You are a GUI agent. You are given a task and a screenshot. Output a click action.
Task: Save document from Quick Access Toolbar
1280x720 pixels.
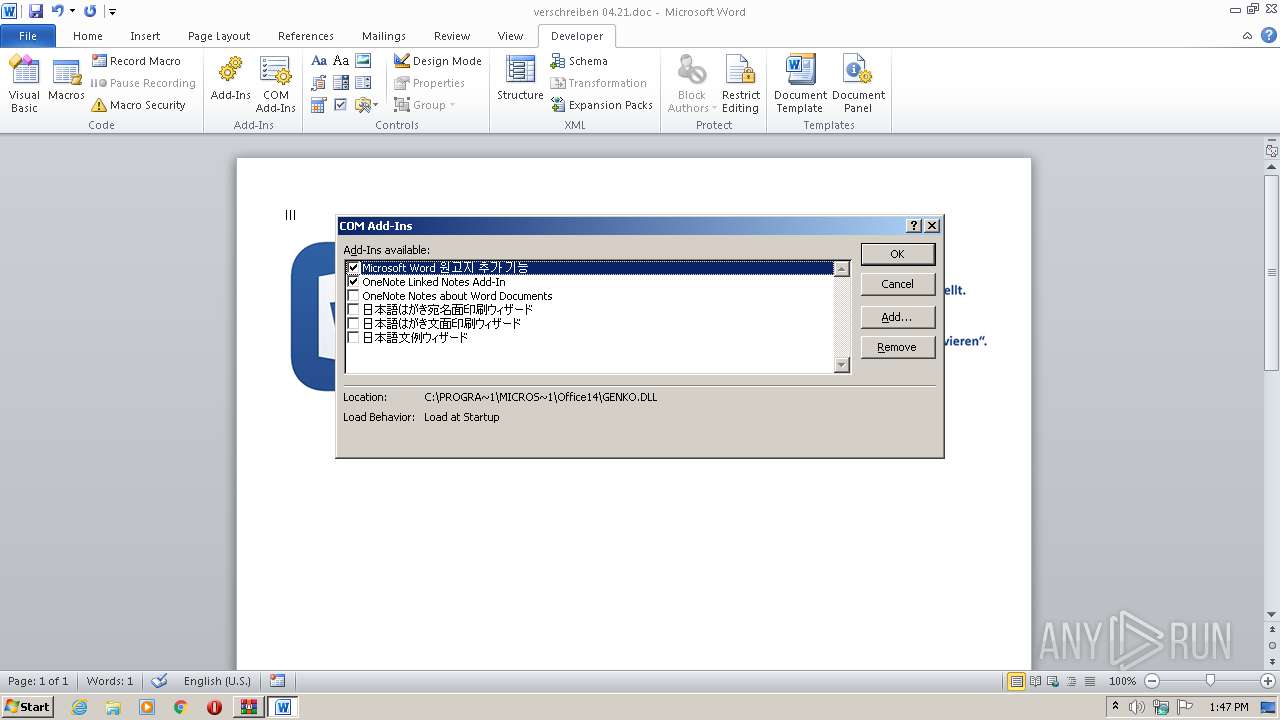click(x=36, y=11)
